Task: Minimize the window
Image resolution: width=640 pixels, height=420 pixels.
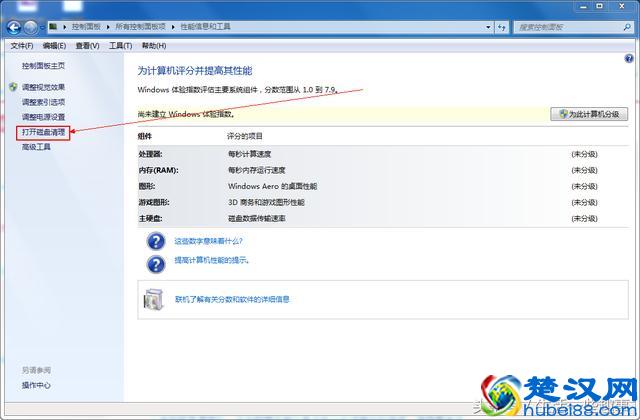Action: tap(583, 6)
